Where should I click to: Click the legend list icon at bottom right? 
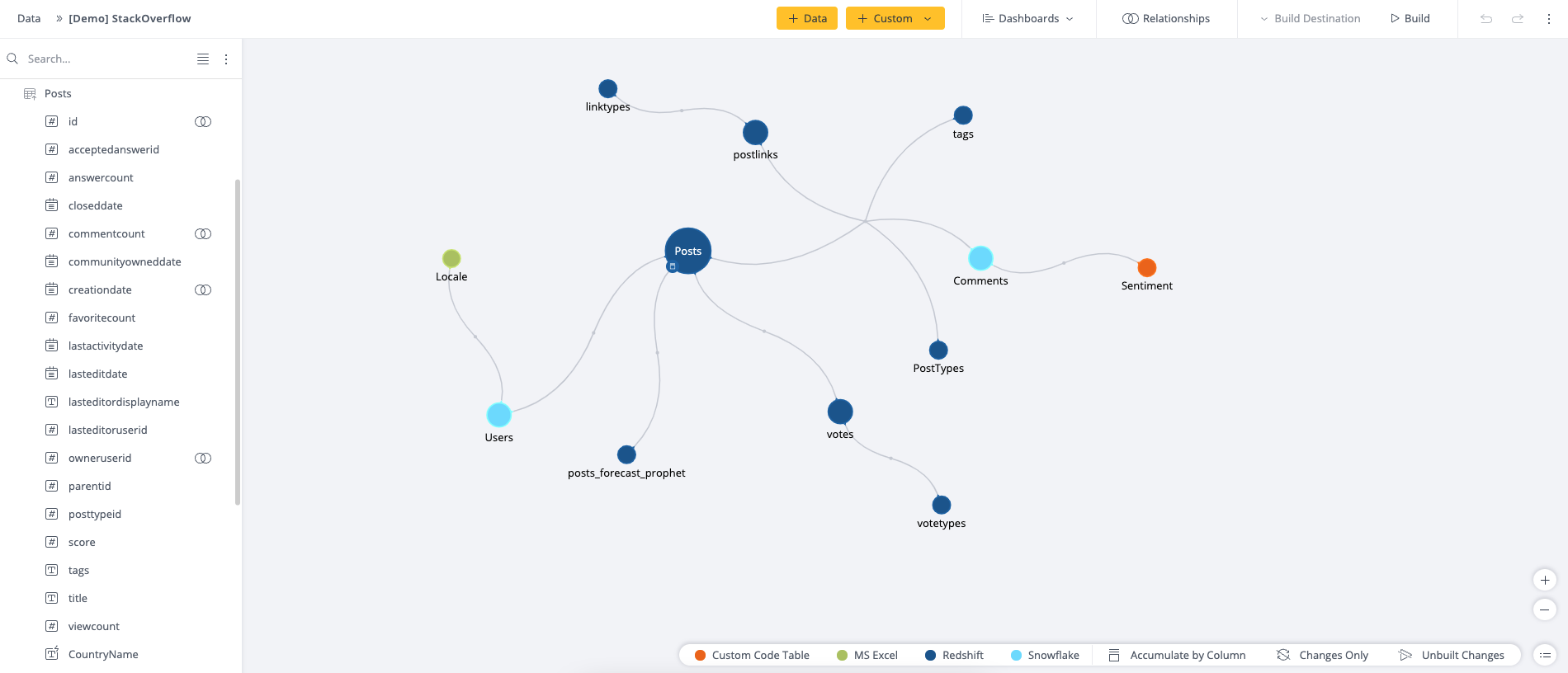click(1544, 655)
